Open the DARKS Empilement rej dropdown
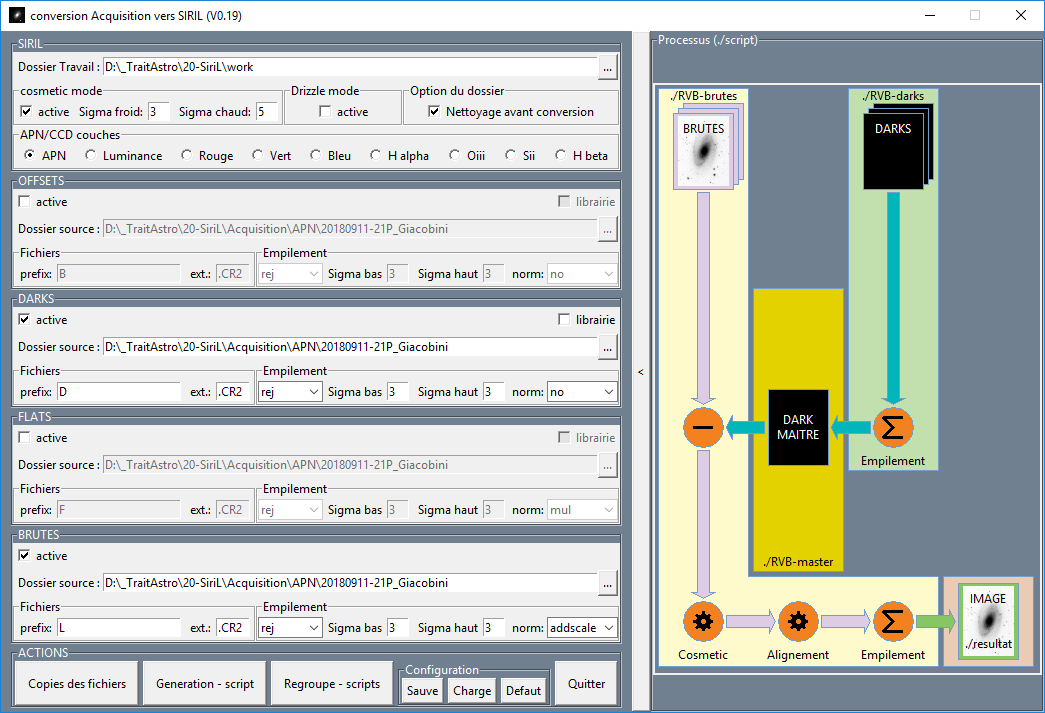1045x713 pixels. [x=290, y=392]
